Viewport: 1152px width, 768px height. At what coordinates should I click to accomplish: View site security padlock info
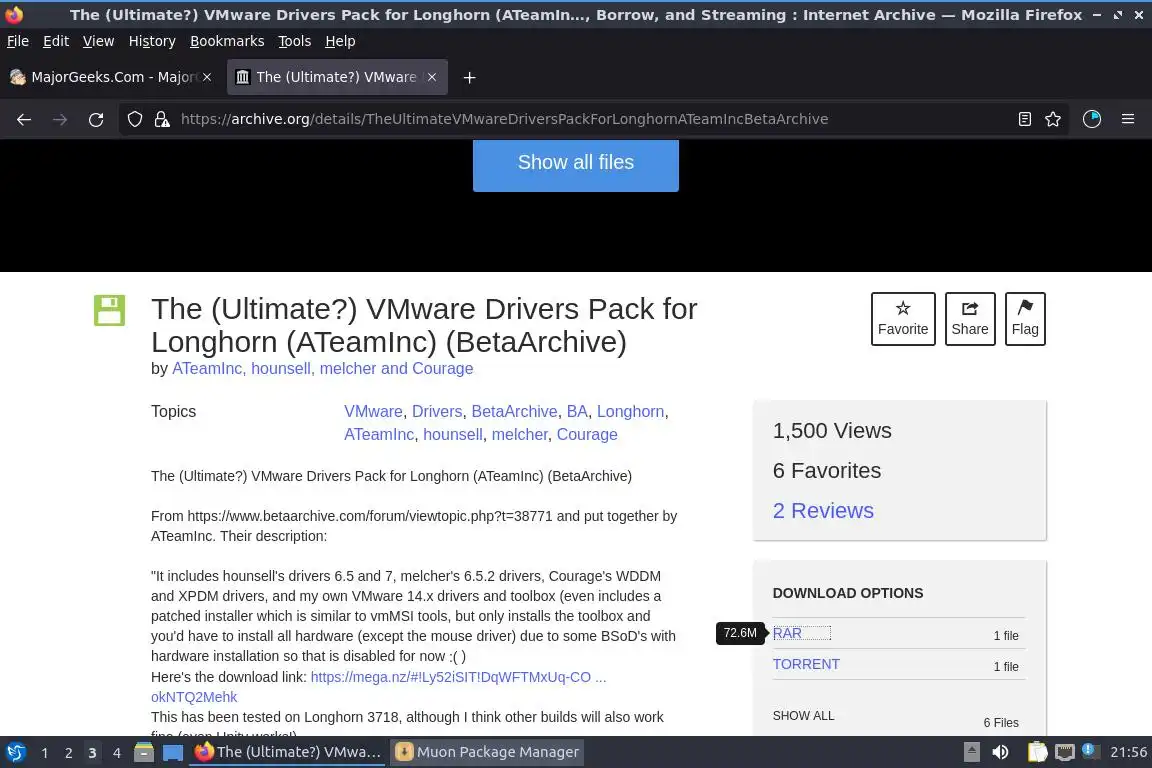162,119
